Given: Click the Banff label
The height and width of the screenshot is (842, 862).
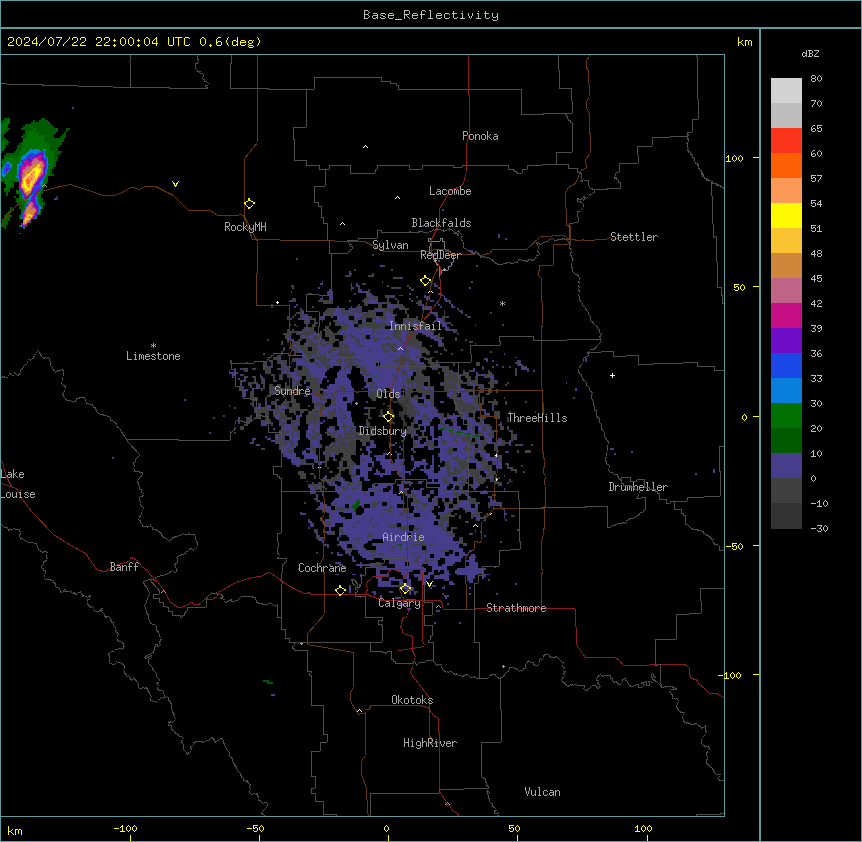Looking at the screenshot, I should click(x=124, y=567).
